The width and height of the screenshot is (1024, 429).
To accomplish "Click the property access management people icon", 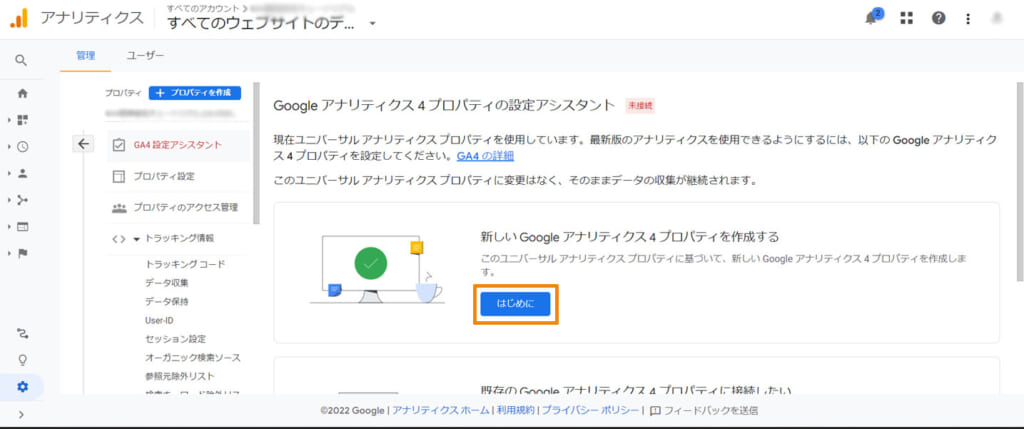I will click(x=119, y=208).
